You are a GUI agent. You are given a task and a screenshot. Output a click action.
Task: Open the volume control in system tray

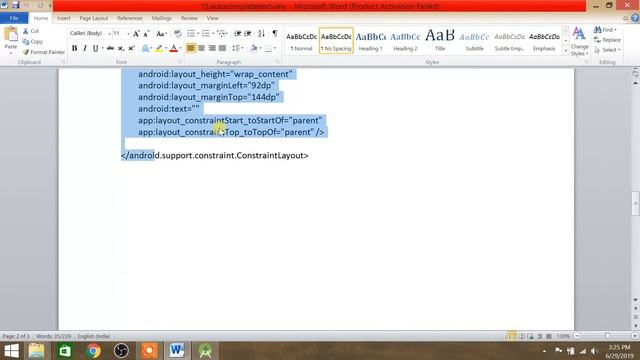click(594, 351)
